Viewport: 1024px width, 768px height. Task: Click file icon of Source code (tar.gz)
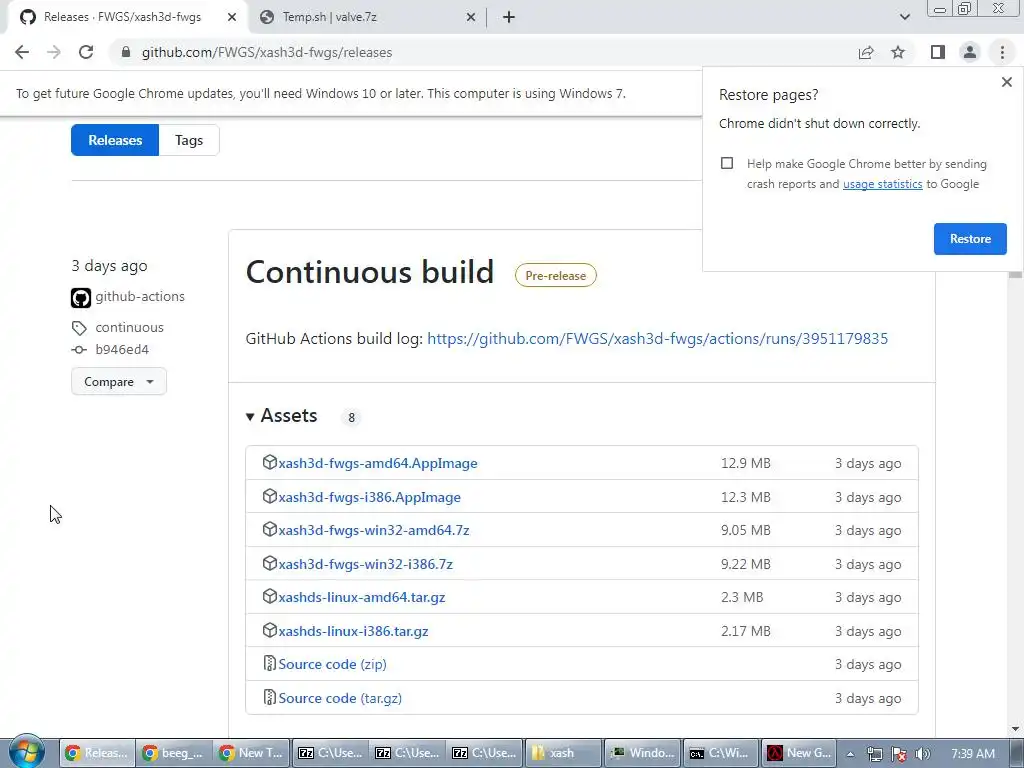pos(269,697)
